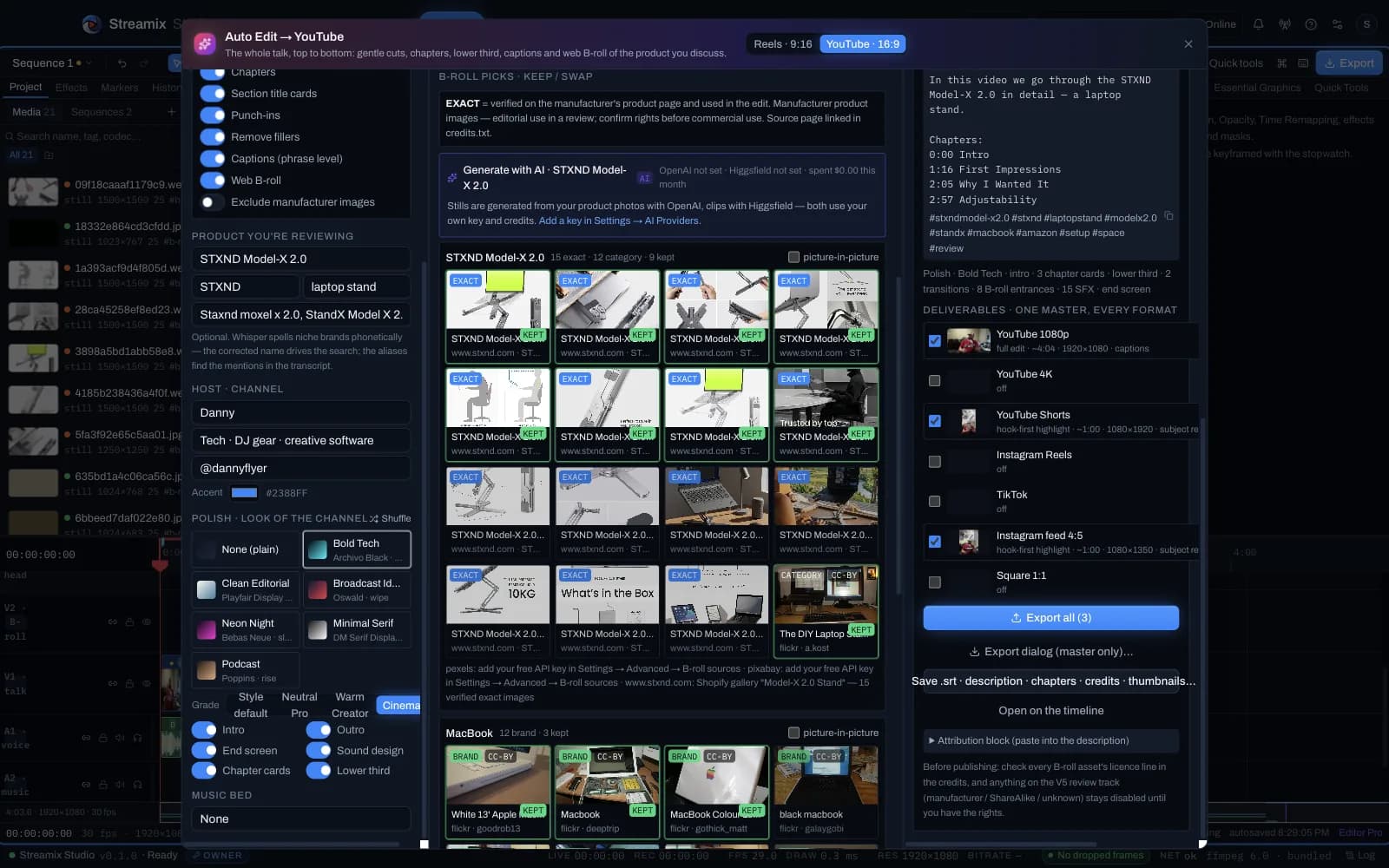
Task: Enable the Exclude manufacturer images toggle
Action: pos(213,202)
